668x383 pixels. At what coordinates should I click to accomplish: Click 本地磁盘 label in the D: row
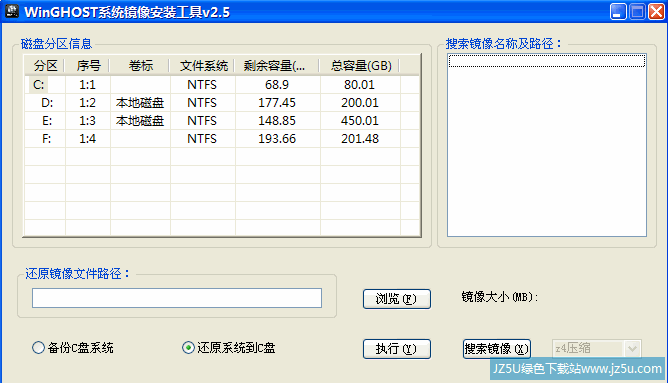coord(140,103)
